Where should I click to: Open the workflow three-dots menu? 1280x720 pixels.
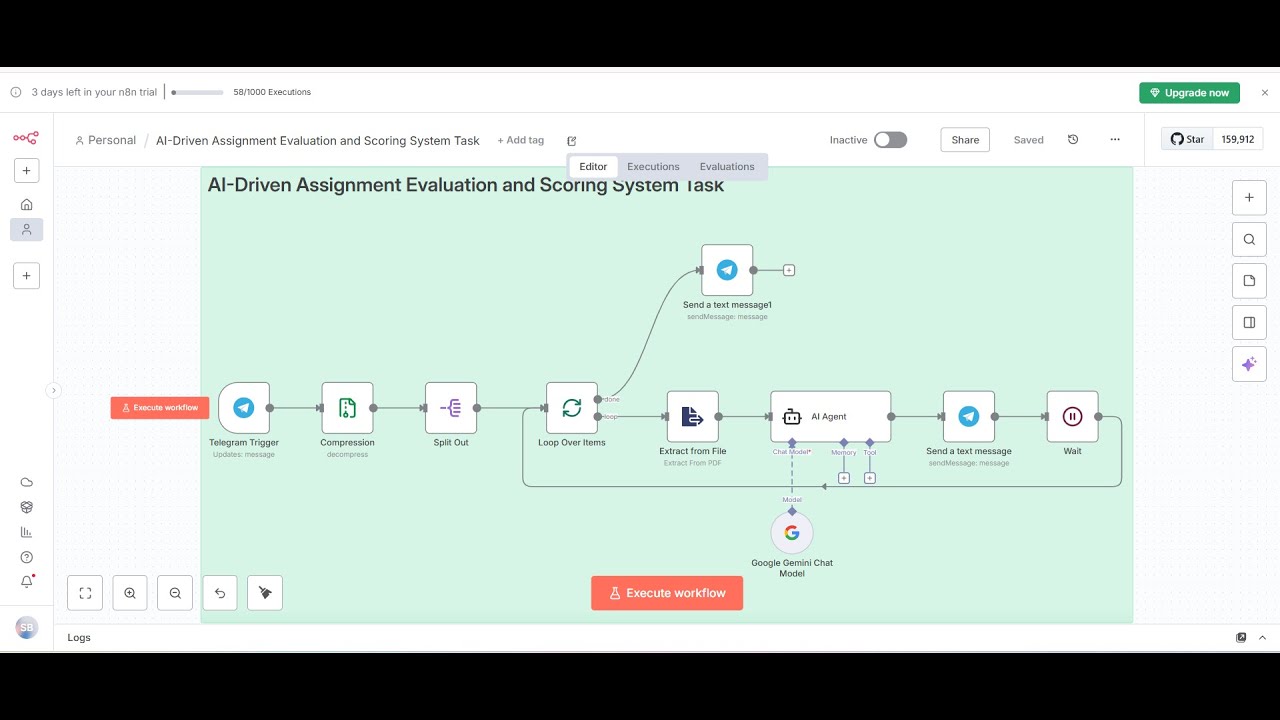1115,140
